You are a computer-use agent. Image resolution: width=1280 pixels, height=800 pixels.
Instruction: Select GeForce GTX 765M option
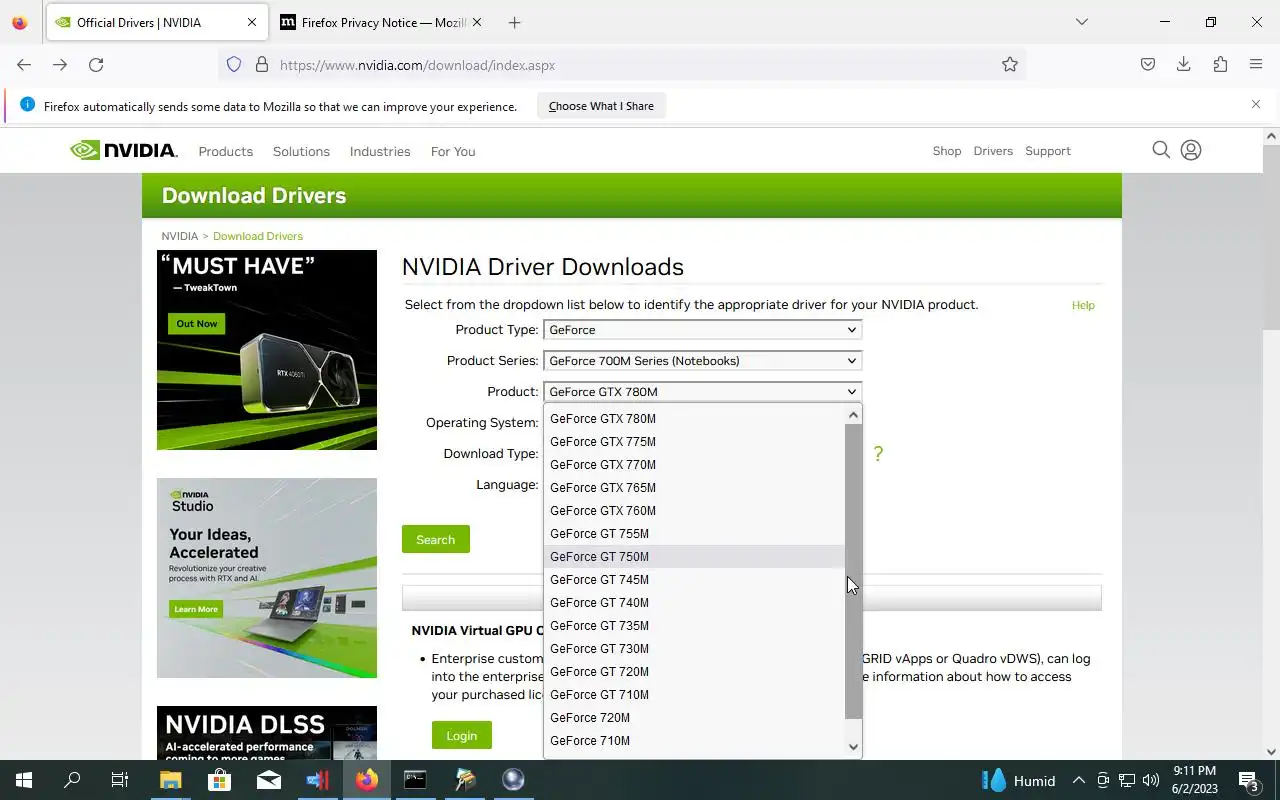pyautogui.click(x=694, y=488)
